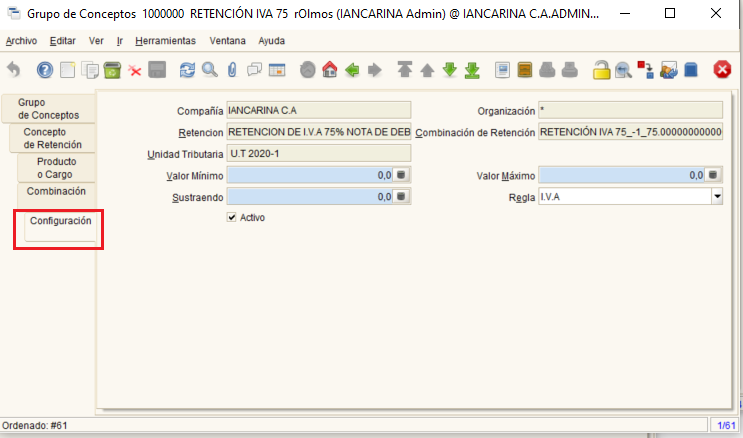Switch to the Combinación tab
This screenshot has width=743, height=438.
coord(56,194)
